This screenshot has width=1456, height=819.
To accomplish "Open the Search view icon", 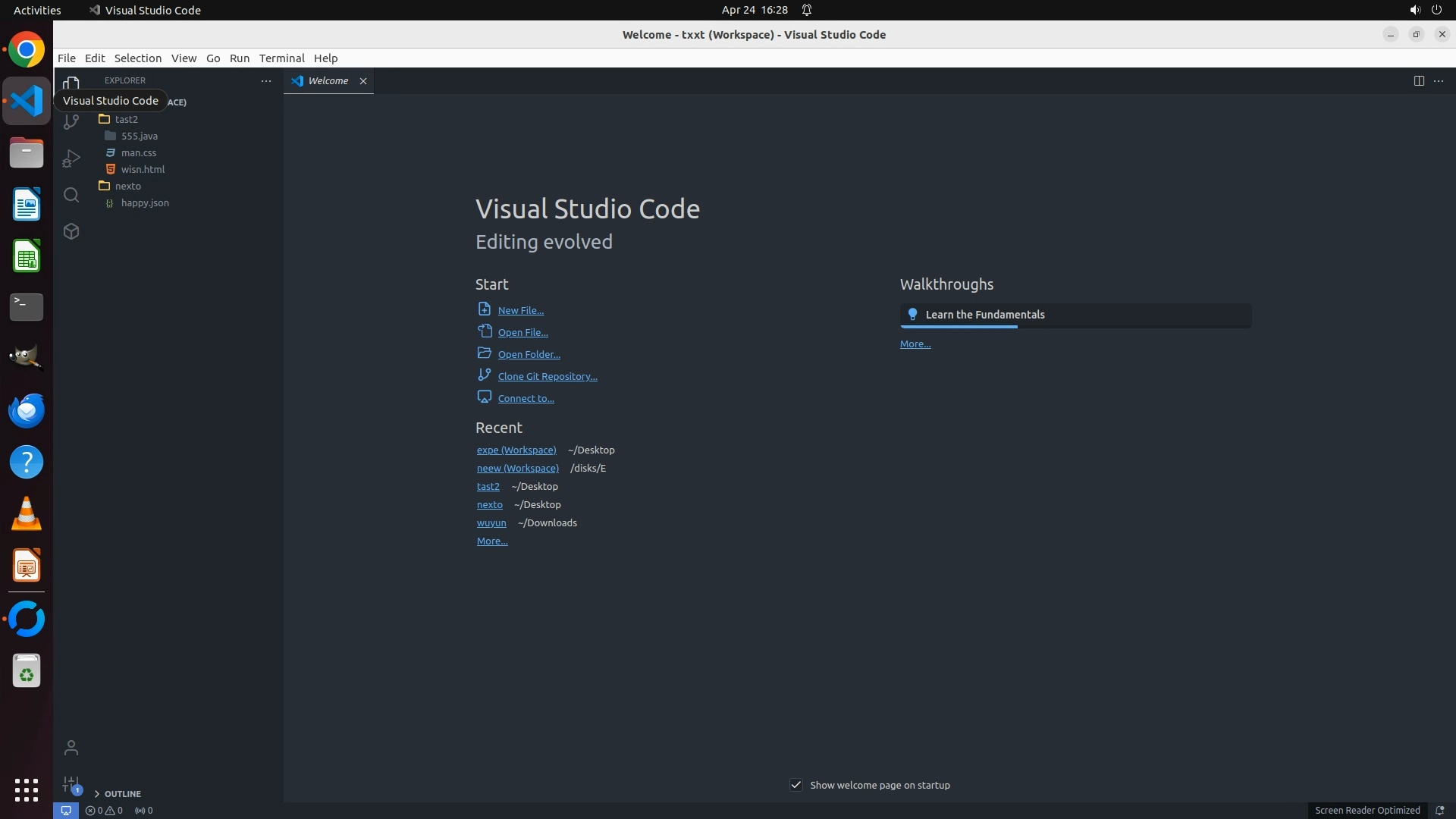I will point(71,195).
